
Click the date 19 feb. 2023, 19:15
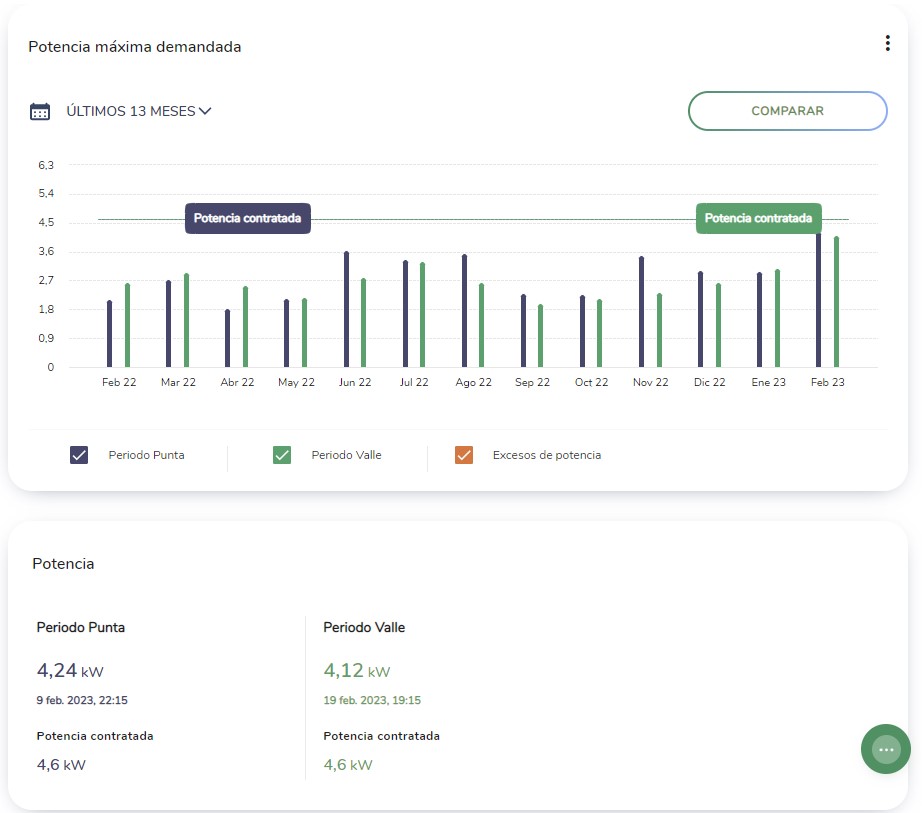[372, 700]
